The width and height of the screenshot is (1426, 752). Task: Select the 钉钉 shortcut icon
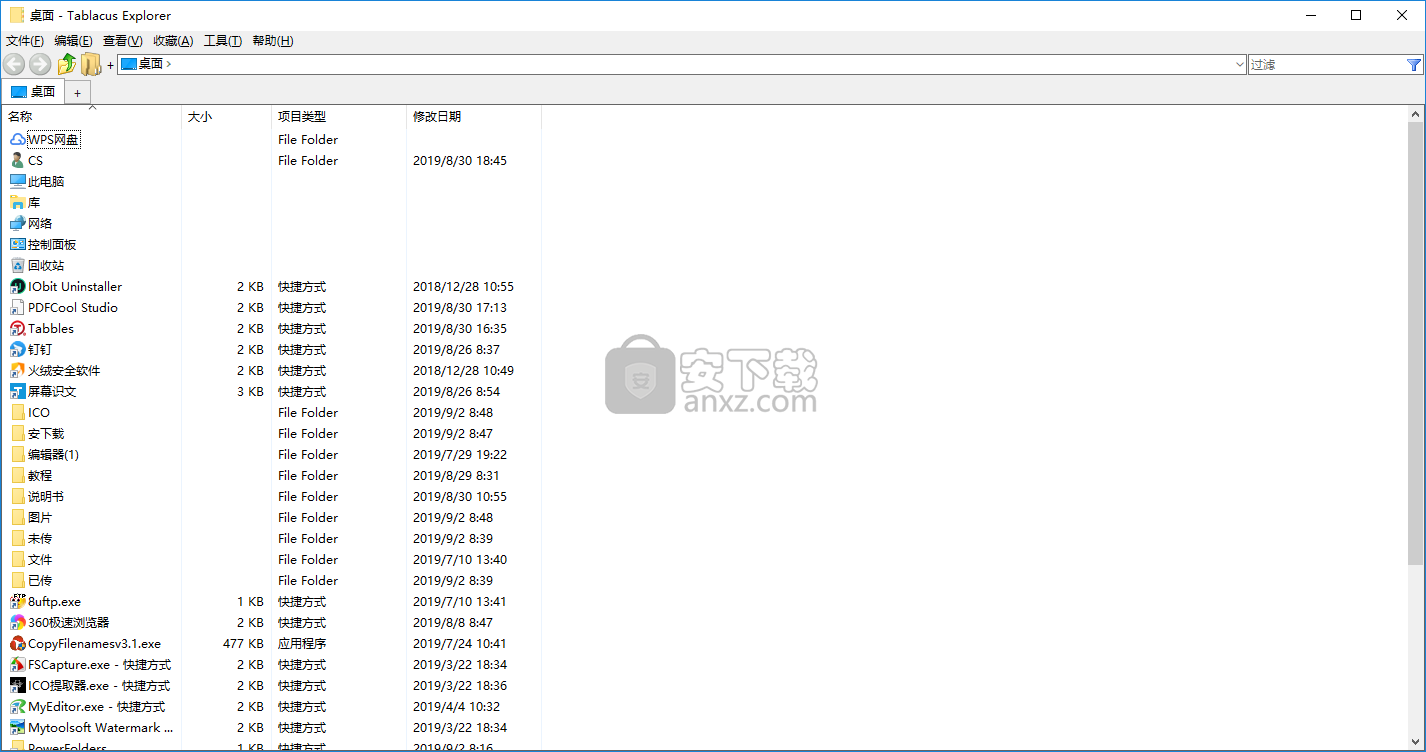pos(18,349)
